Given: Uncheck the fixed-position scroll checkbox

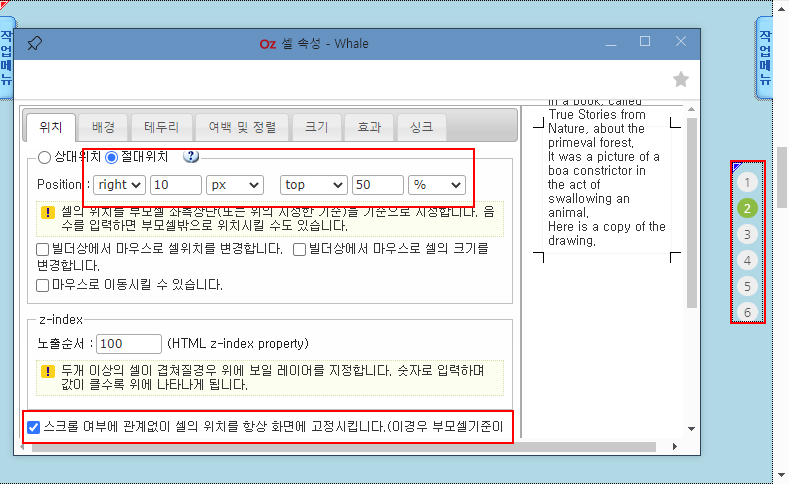Looking at the screenshot, I should click(x=34, y=427).
